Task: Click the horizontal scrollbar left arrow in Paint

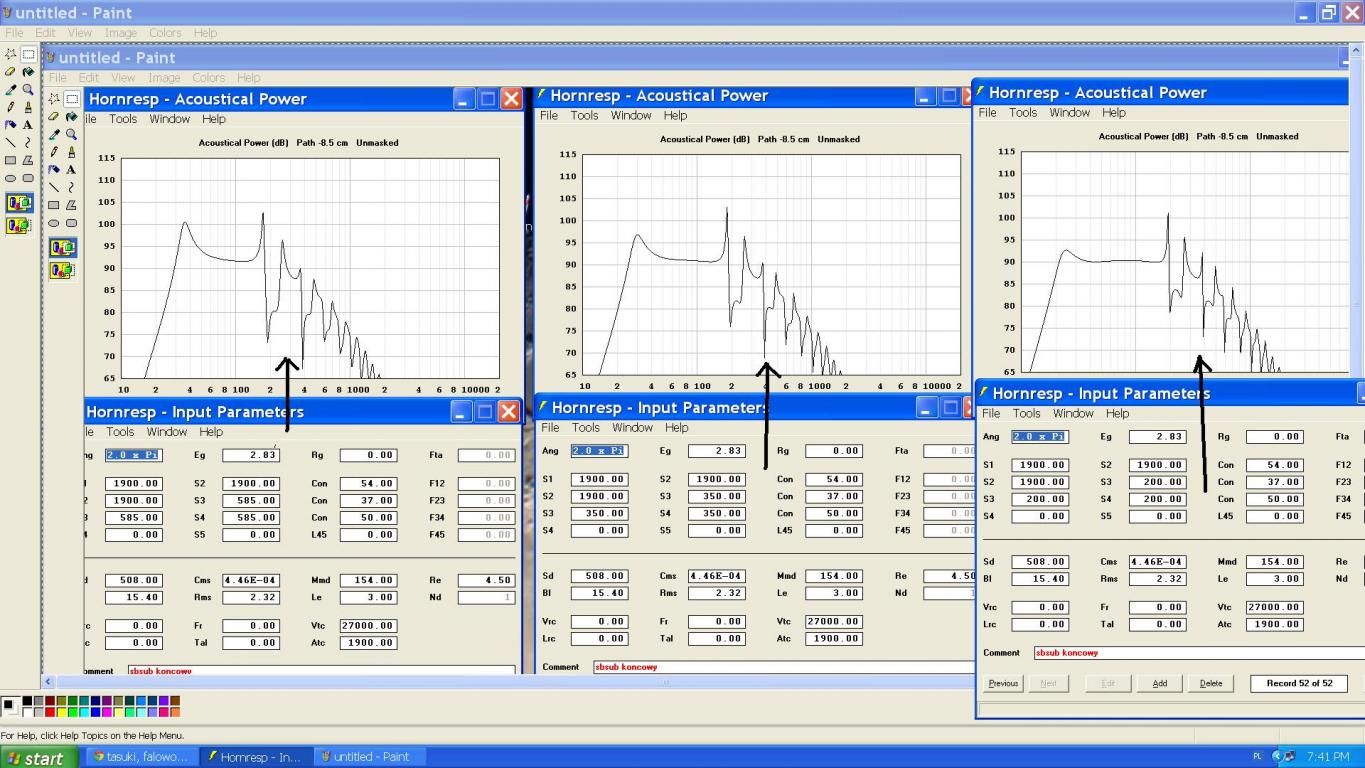Action: point(48,682)
